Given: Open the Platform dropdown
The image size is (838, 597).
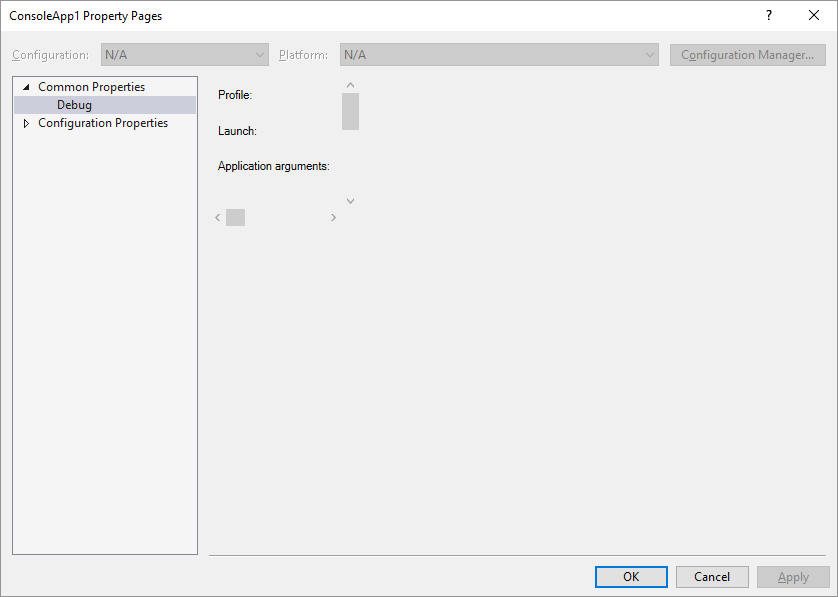Looking at the screenshot, I should 499,55.
